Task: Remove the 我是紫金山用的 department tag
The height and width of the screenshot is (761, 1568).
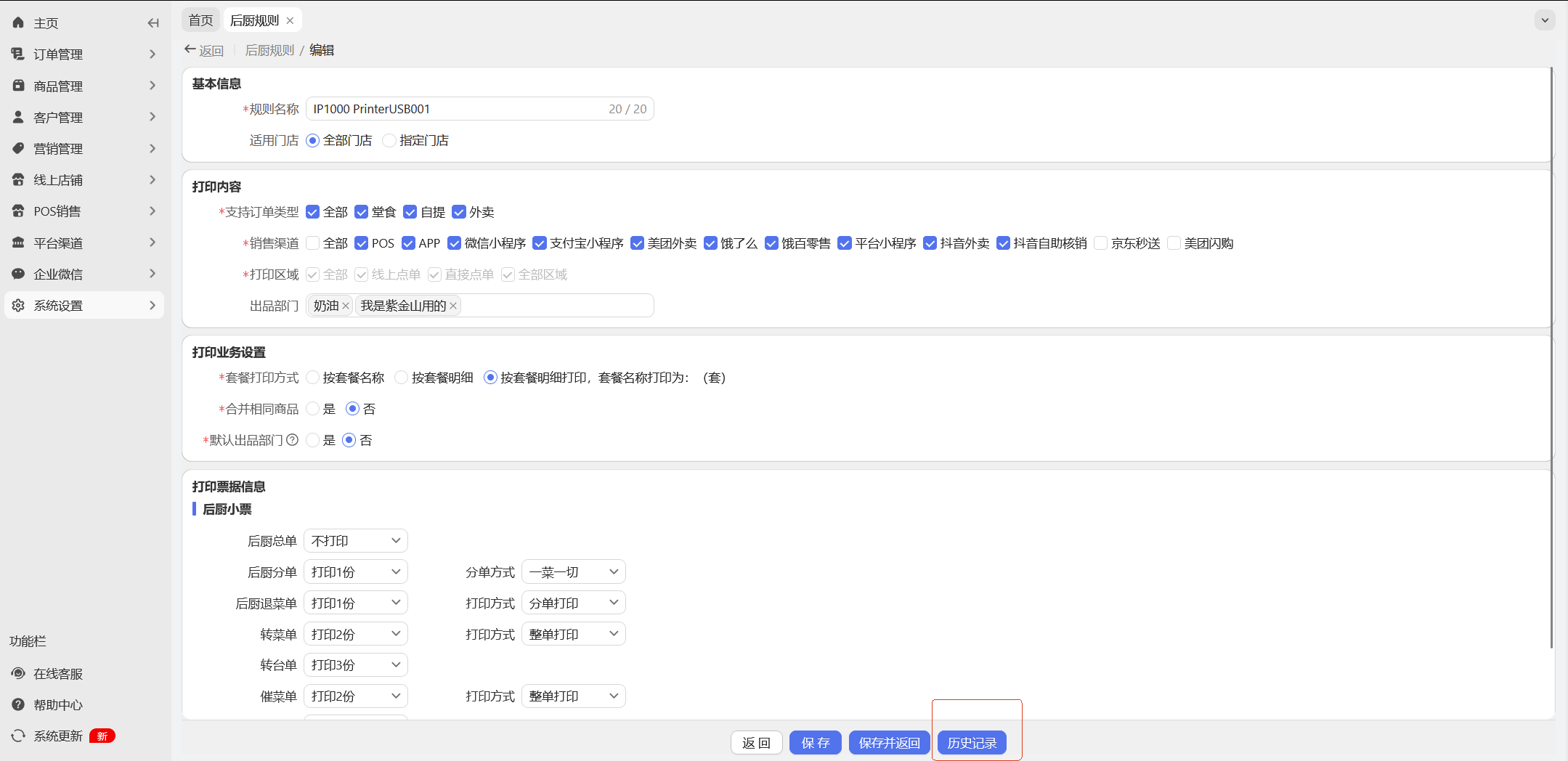Action: 453,306
